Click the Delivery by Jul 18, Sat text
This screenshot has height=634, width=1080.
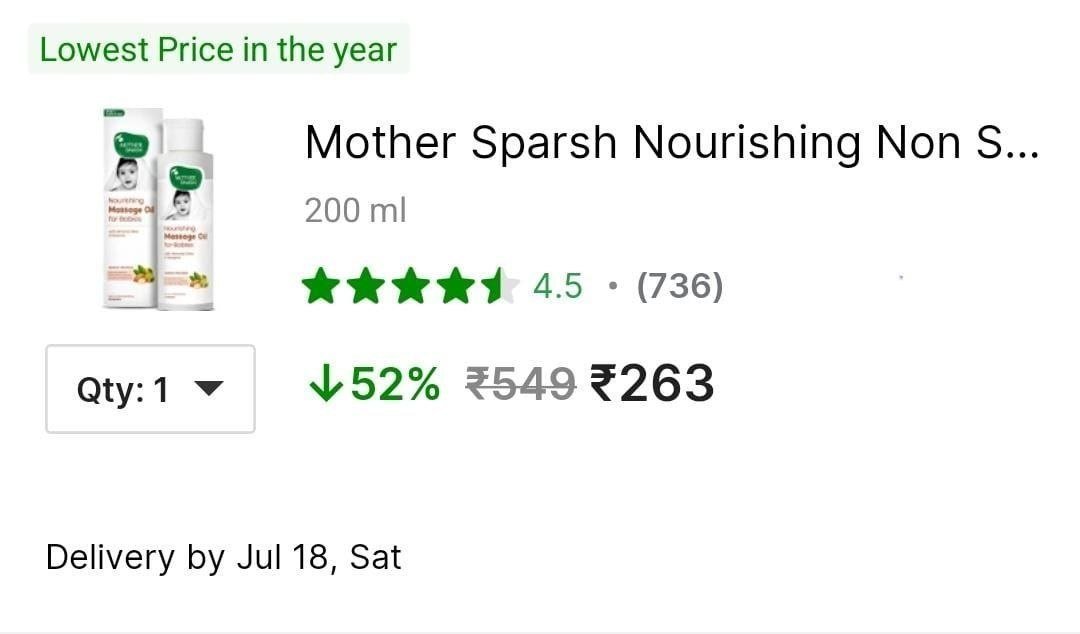[x=223, y=557]
